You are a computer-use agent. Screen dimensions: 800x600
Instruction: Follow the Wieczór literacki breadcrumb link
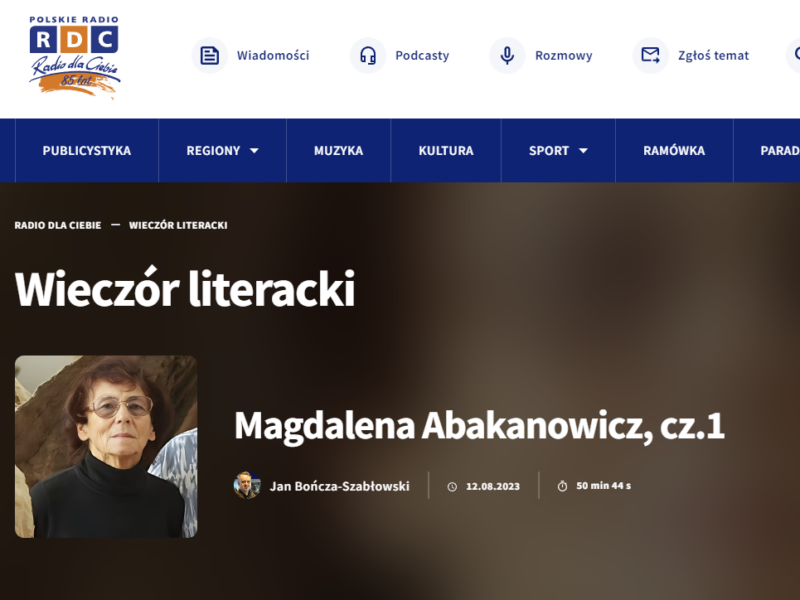point(178,225)
